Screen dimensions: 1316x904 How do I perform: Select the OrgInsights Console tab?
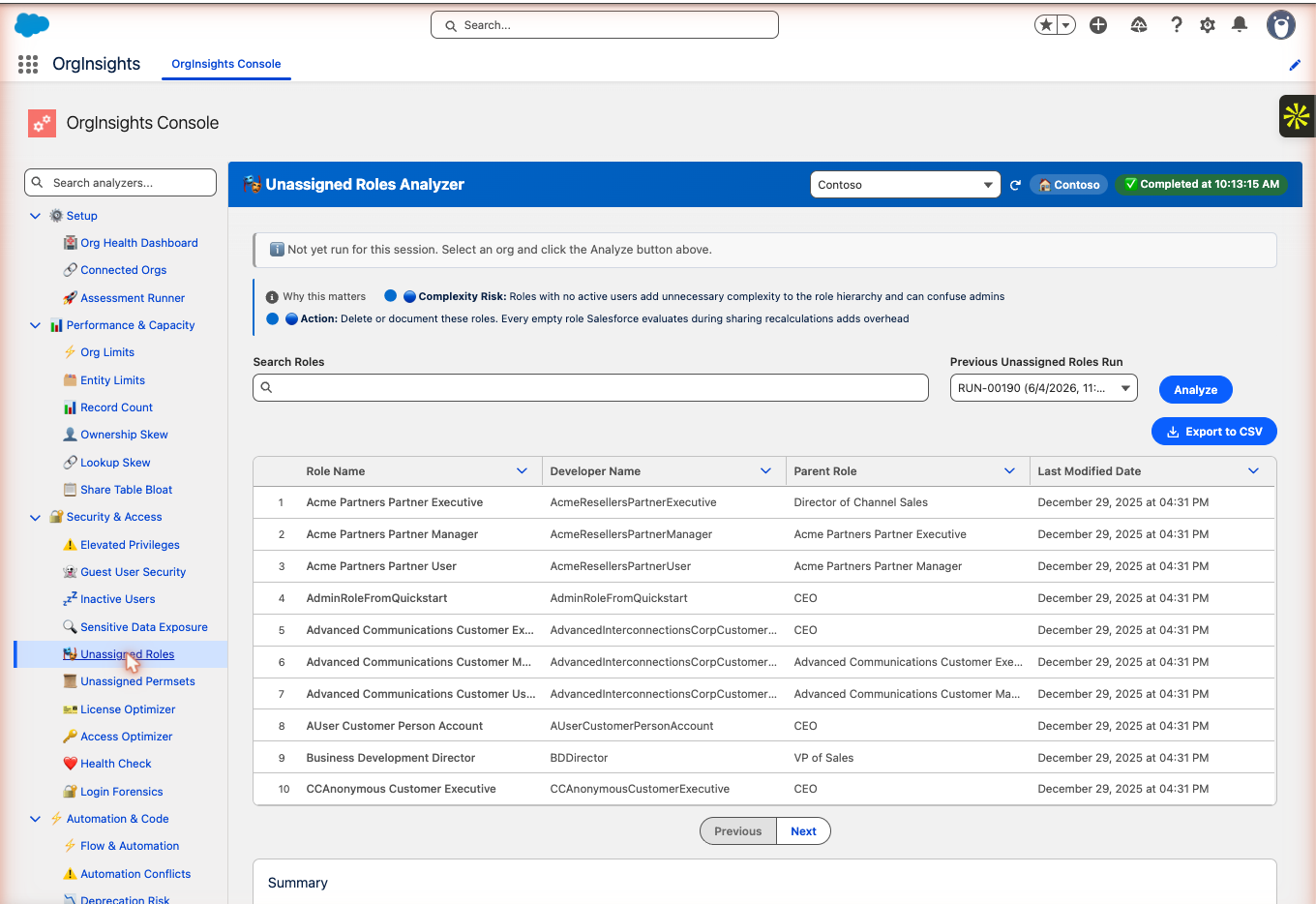tap(225, 64)
